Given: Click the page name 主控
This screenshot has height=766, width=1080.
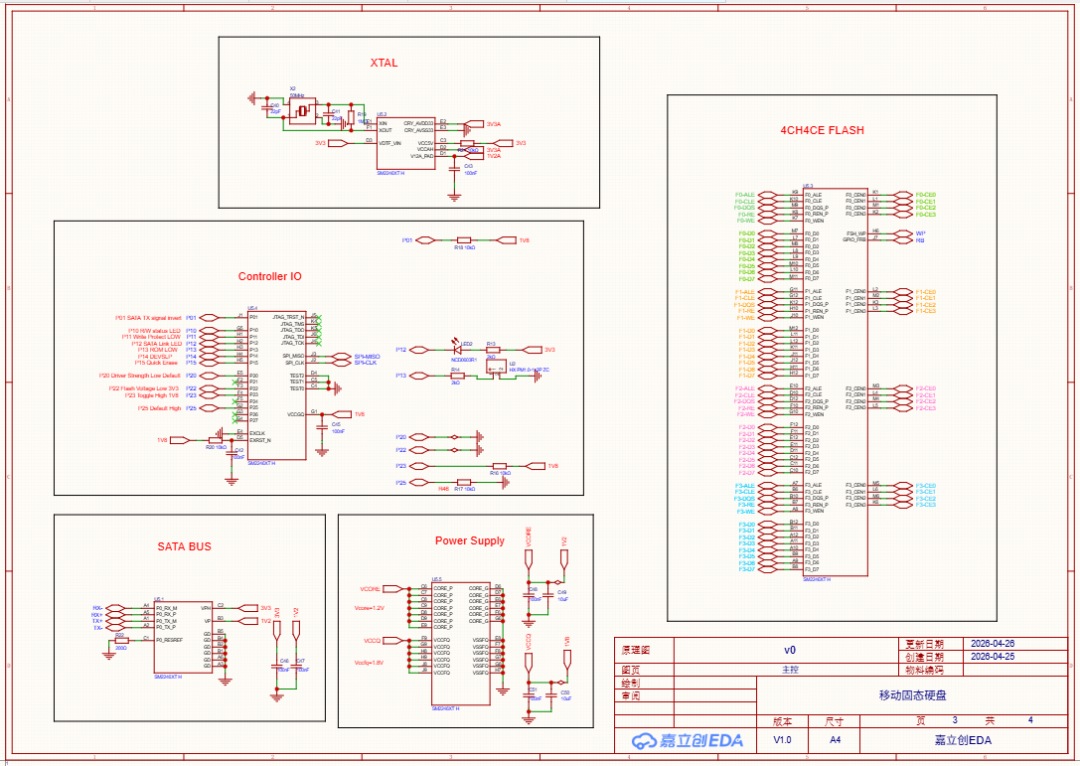Looking at the screenshot, I should pyautogui.click(x=789, y=669).
